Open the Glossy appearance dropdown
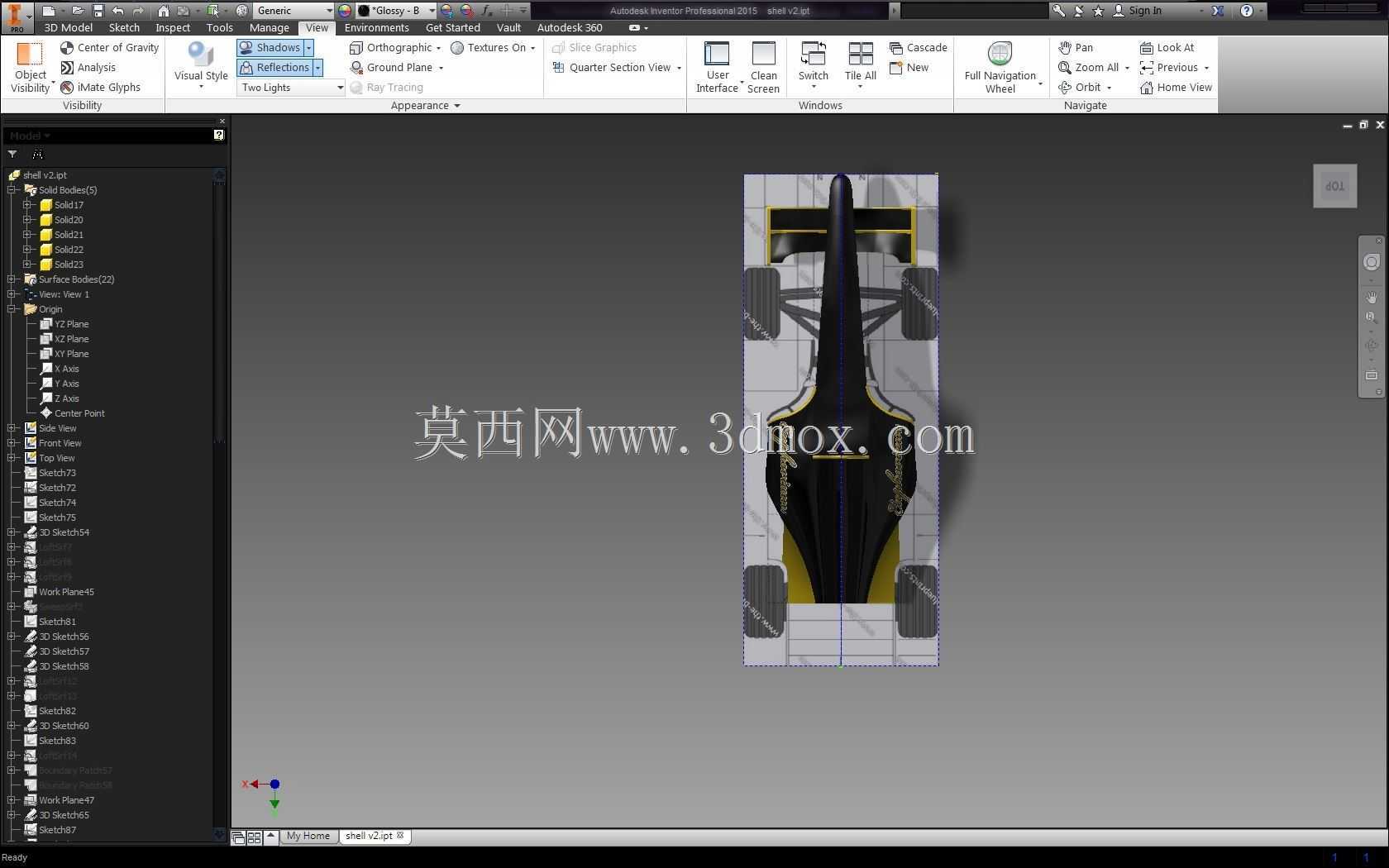The image size is (1389, 868). tap(397, 11)
